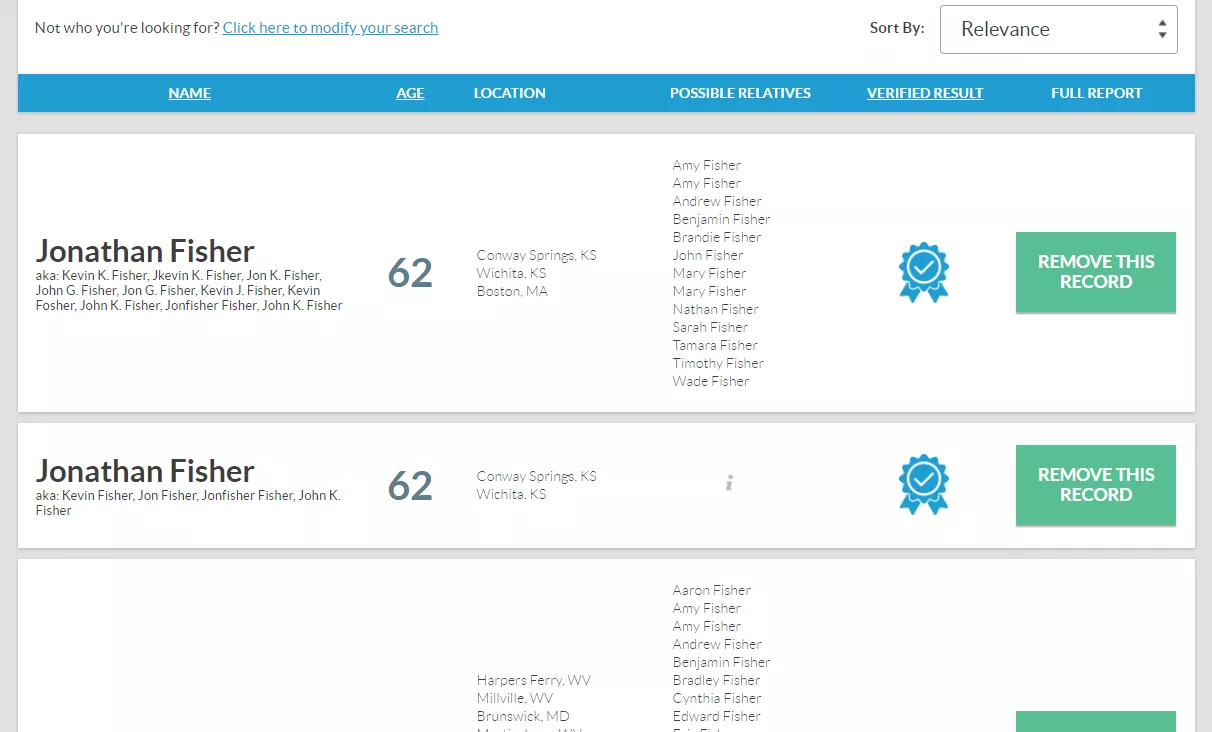Image resolution: width=1212 pixels, height=732 pixels.
Task: Click the link to modify your search
Action: click(330, 28)
